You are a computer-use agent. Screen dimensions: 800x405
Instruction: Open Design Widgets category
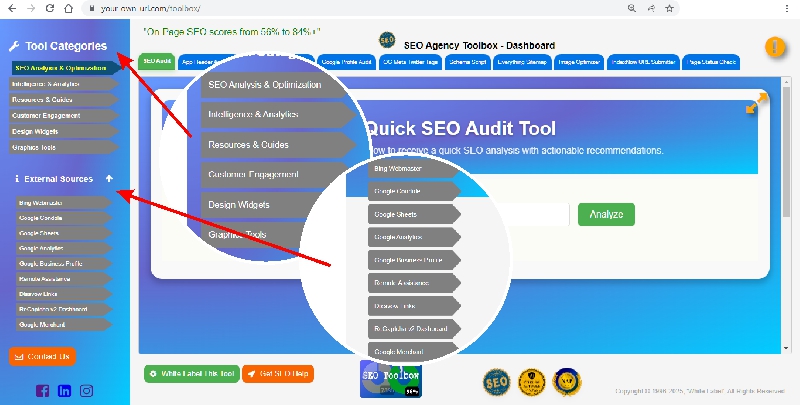click(x=64, y=131)
